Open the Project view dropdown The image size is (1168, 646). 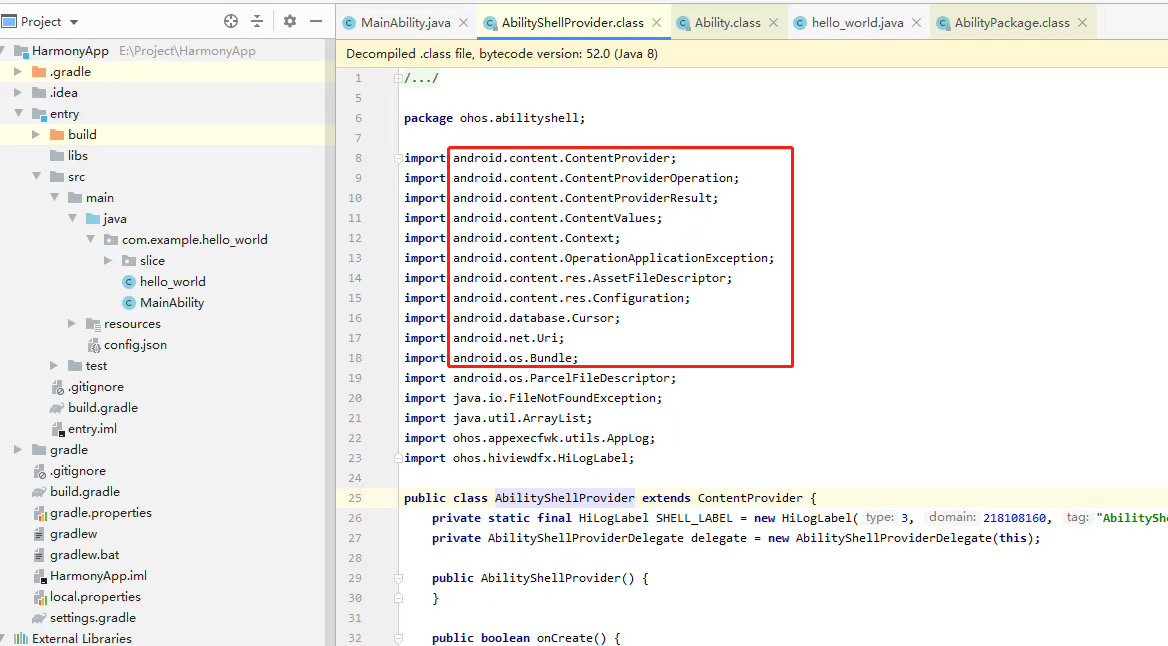[74, 22]
